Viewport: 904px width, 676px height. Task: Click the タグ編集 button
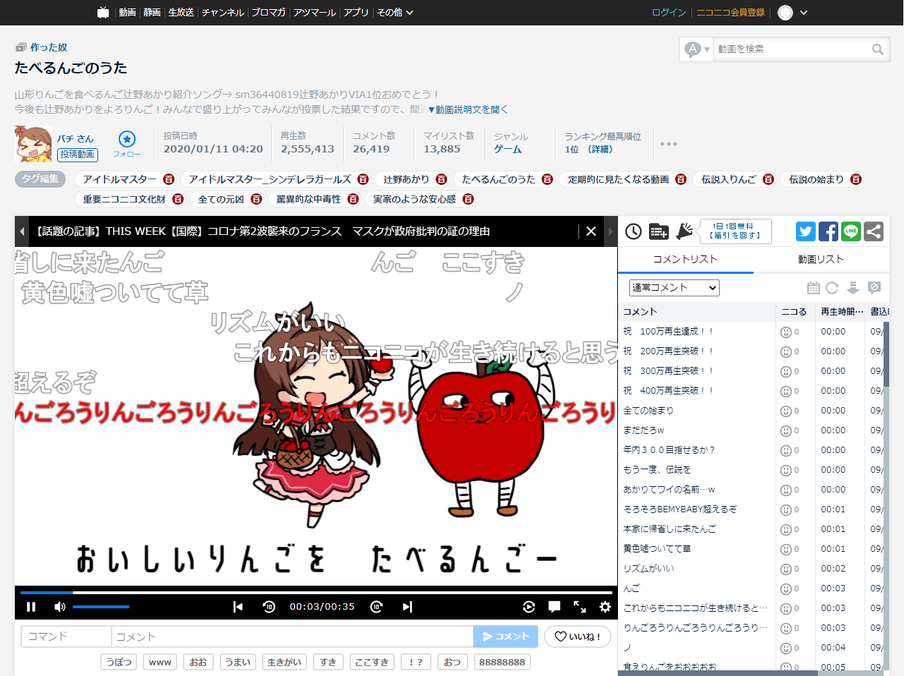tap(40, 179)
